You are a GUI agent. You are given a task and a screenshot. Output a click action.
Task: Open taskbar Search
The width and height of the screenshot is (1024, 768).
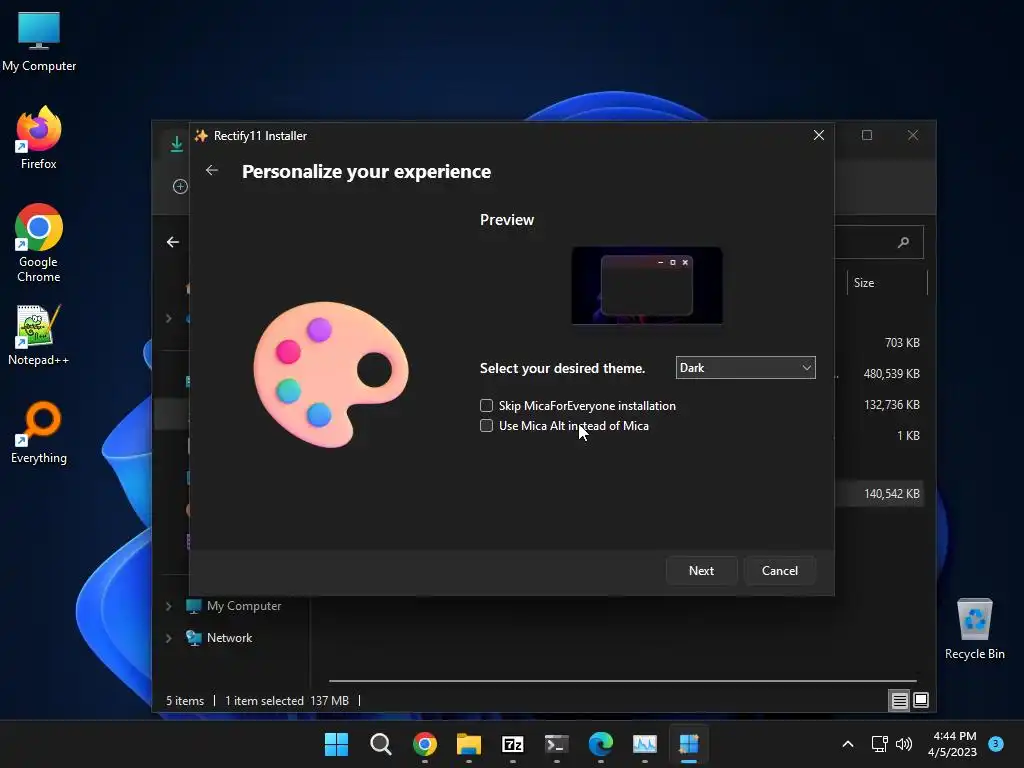coord(381,744)
